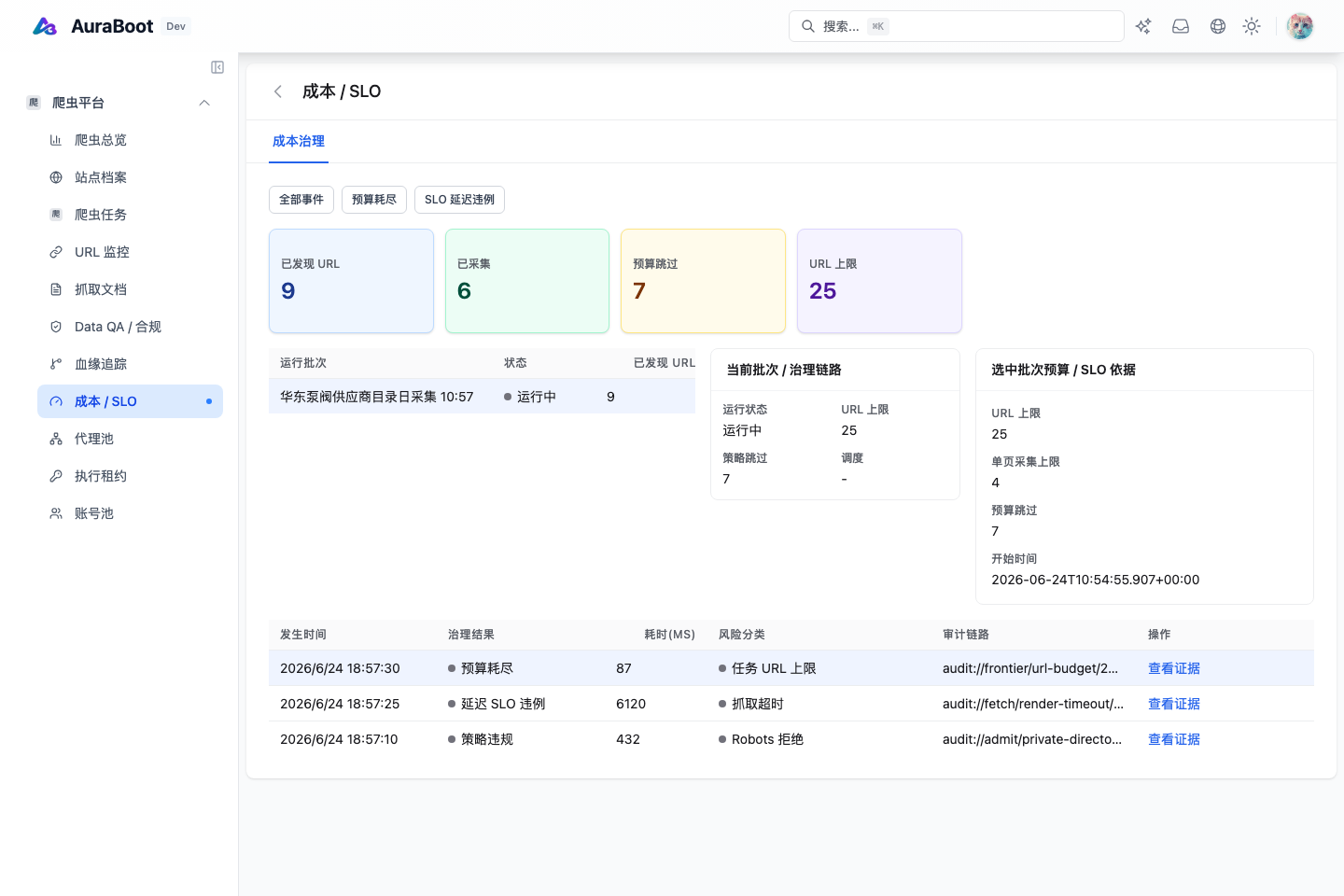Click the 当前批次 / 治理链路 panel title

click(x=784, y=370)
